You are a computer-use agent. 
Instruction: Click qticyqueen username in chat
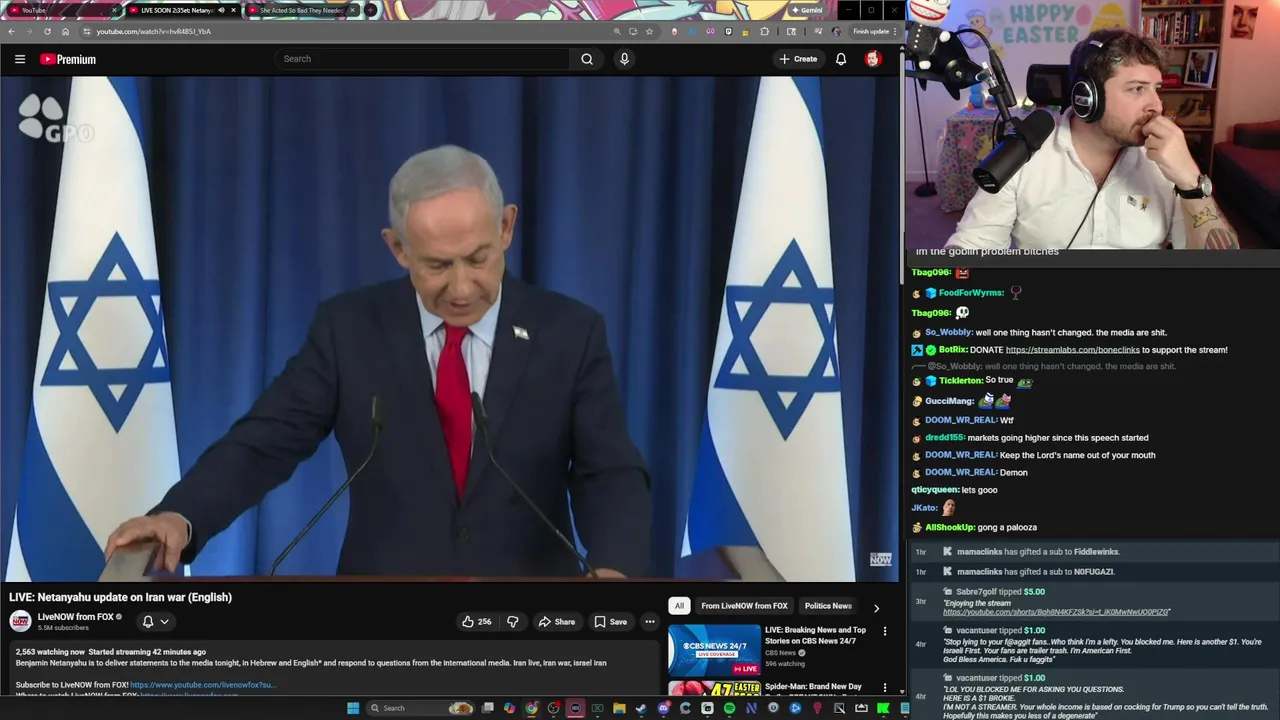click(x=935, y=490)
